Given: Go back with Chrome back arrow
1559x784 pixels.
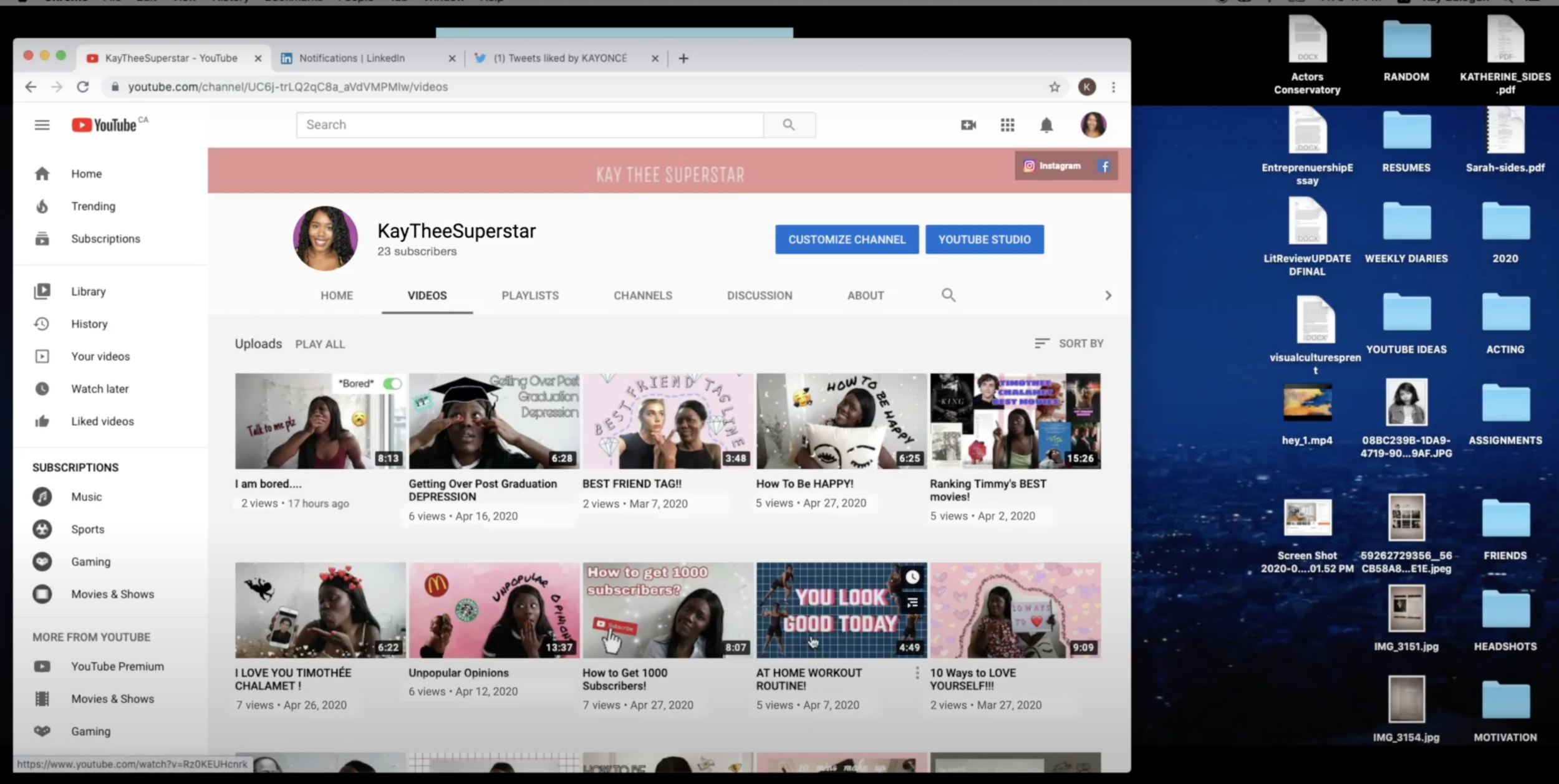Looking at the screenshot, I should pos(31,87).
